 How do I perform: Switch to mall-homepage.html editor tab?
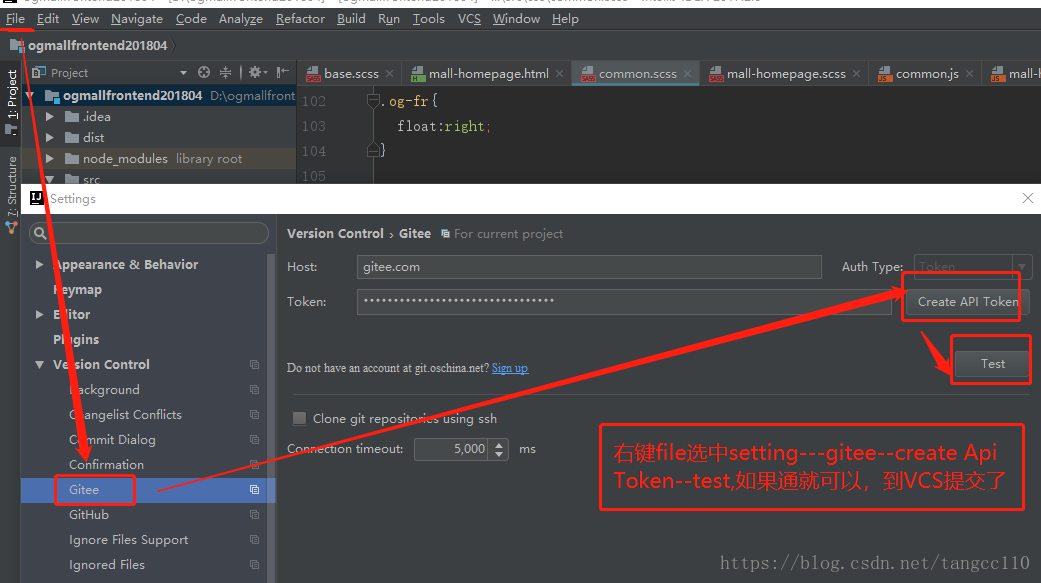[x=489, y=74]
